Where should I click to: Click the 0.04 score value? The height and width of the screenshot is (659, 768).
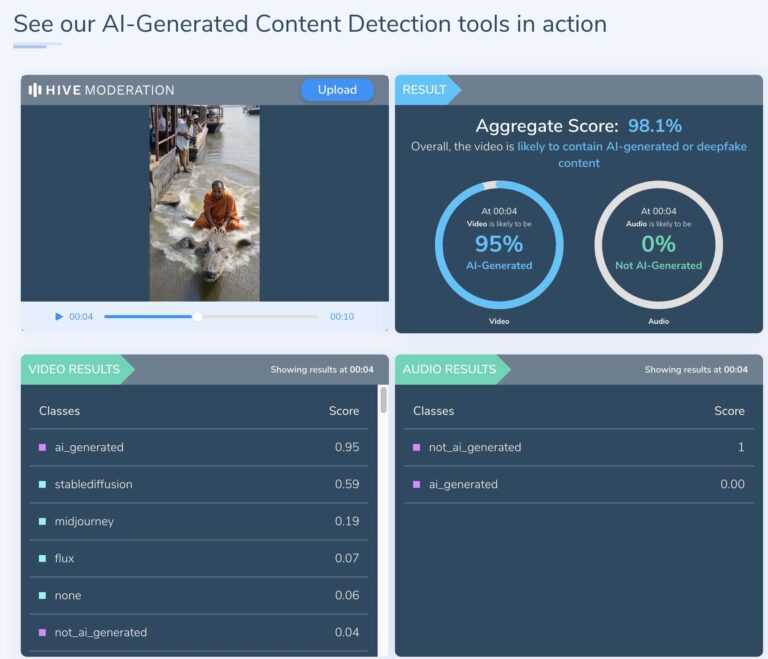pos(347,633)
